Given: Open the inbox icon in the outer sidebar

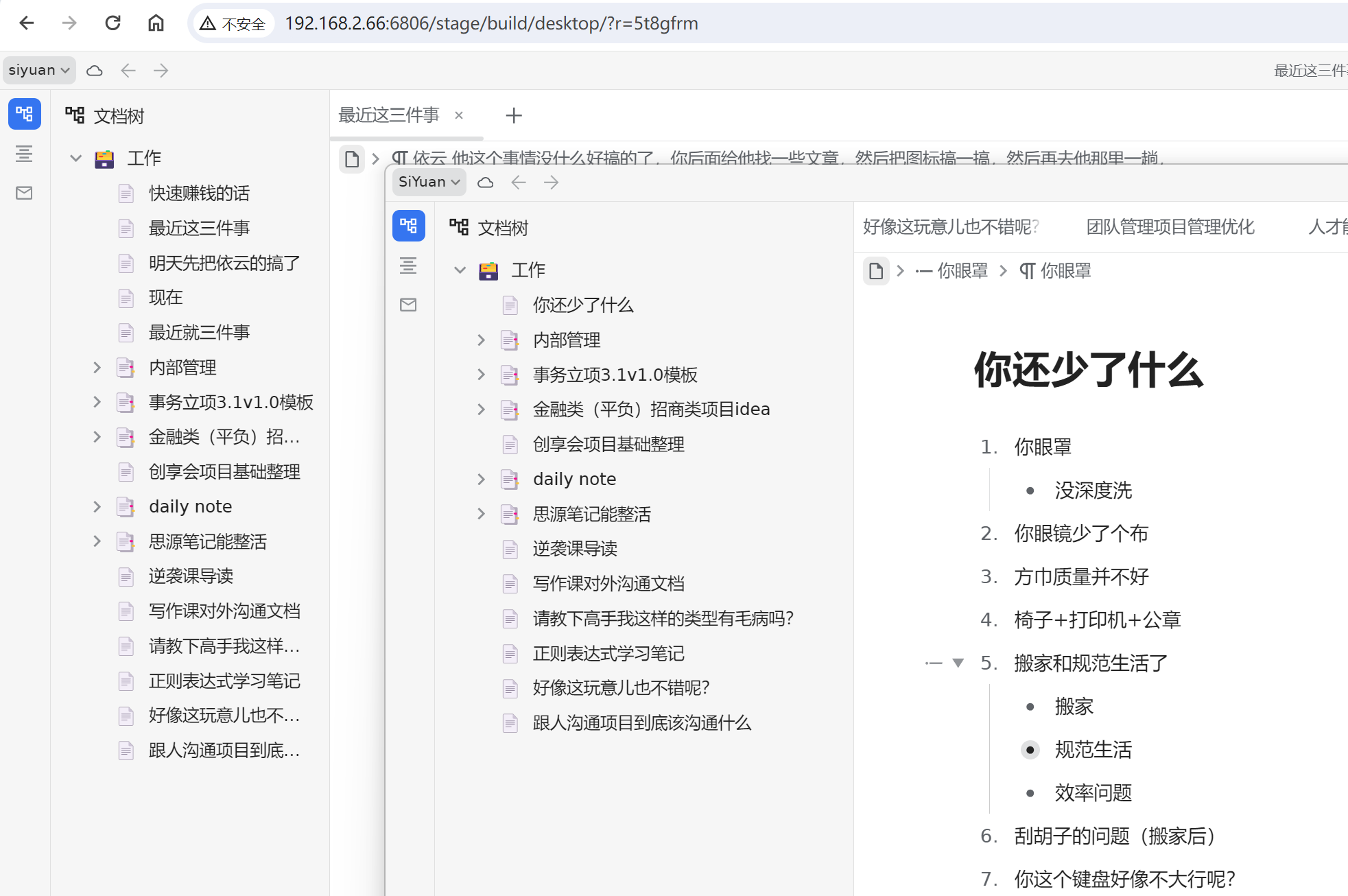Looking at the screenshot, I should (x=25, y=193).
